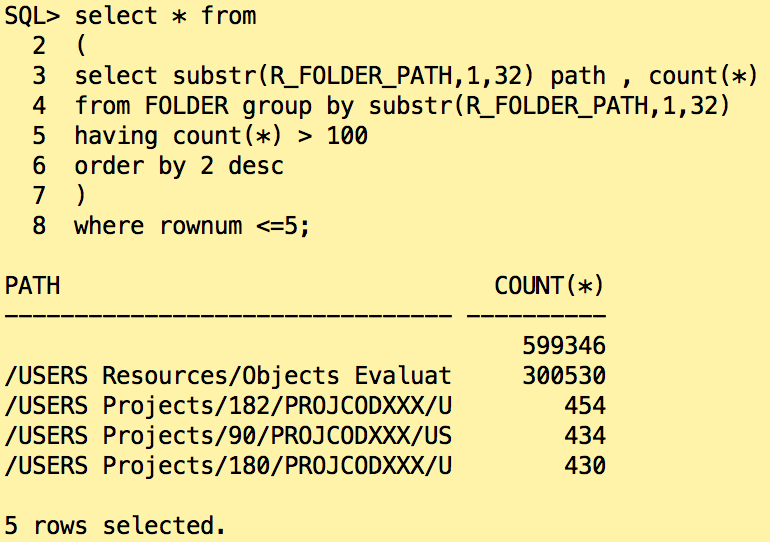
Task: Click the SQL> prompt text
Action: (x=32, y=16)
